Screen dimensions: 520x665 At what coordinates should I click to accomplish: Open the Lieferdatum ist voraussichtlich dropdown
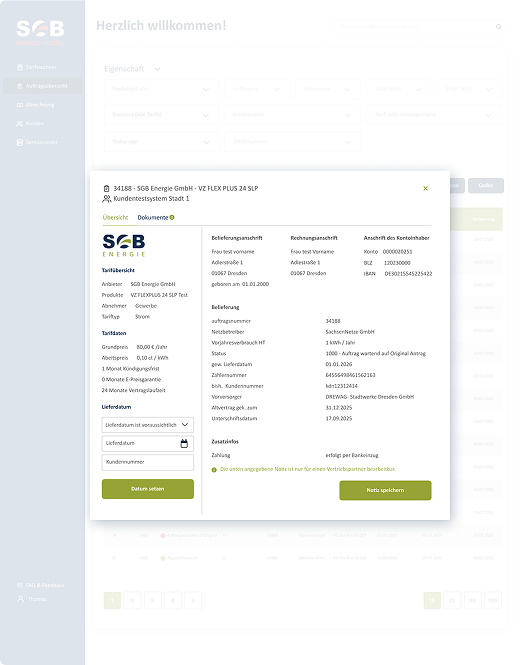point(148,425)
